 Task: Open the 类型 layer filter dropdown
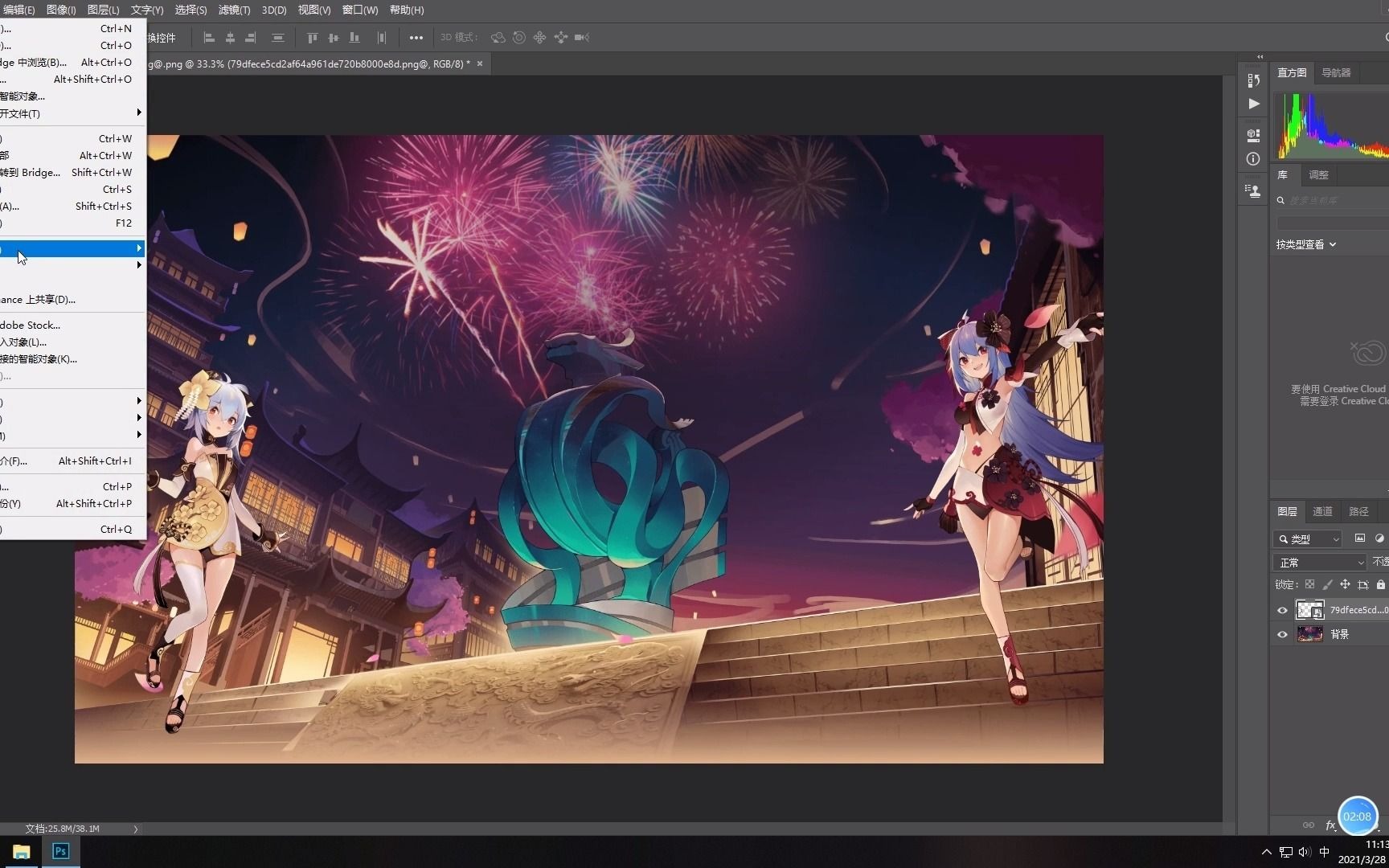(x=1308, y=539)
